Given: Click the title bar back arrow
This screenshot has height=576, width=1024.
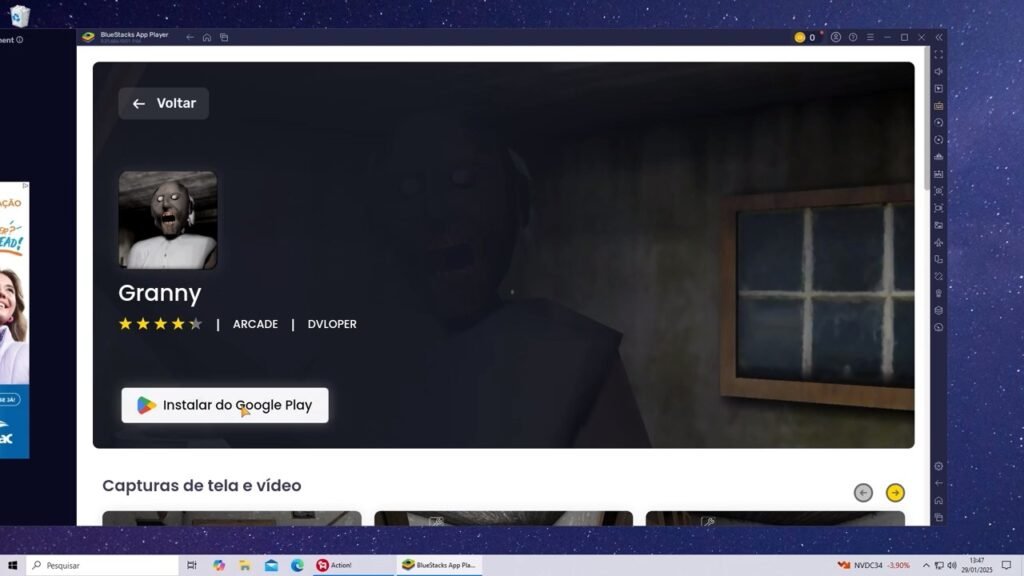Looking at the screenshot, I should pos(189,37).
